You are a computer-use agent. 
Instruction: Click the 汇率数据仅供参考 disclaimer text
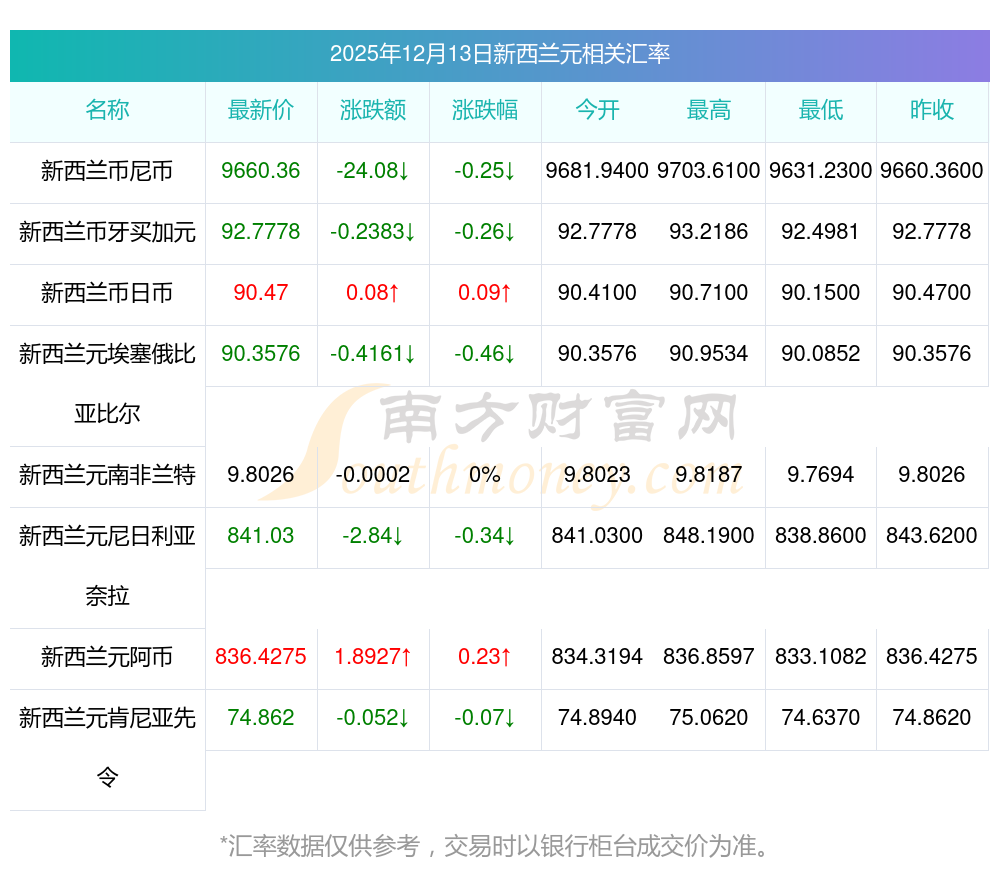click(x=497, y=847)
